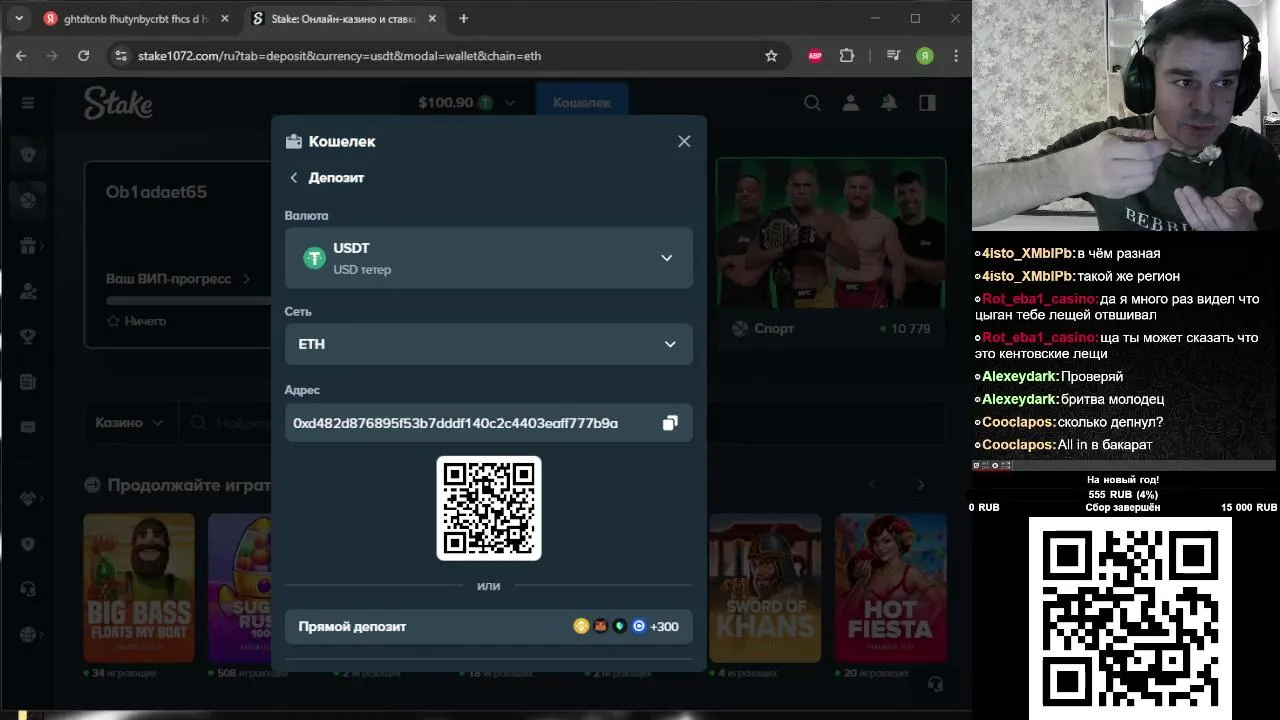Open the browser extensions puzzle icon
The width and height of the screenshot is (1280, 720).
click(847, 56)
